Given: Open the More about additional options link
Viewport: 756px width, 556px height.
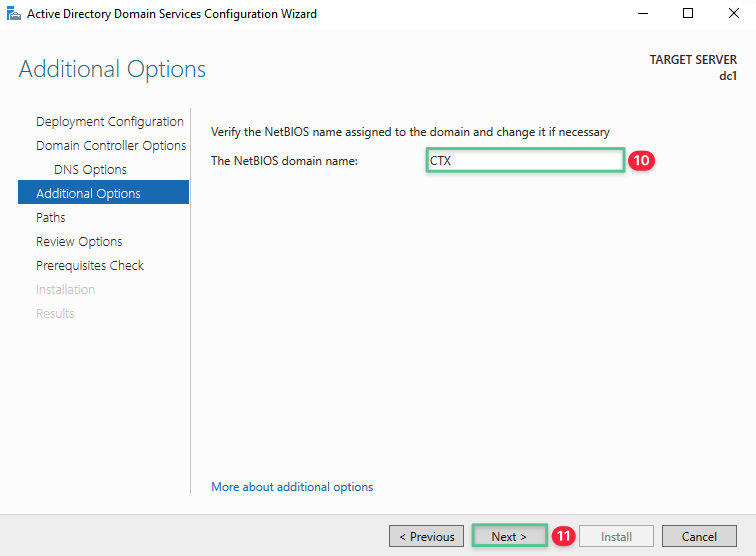Looking at the screenshot, I should click(292, 487).
